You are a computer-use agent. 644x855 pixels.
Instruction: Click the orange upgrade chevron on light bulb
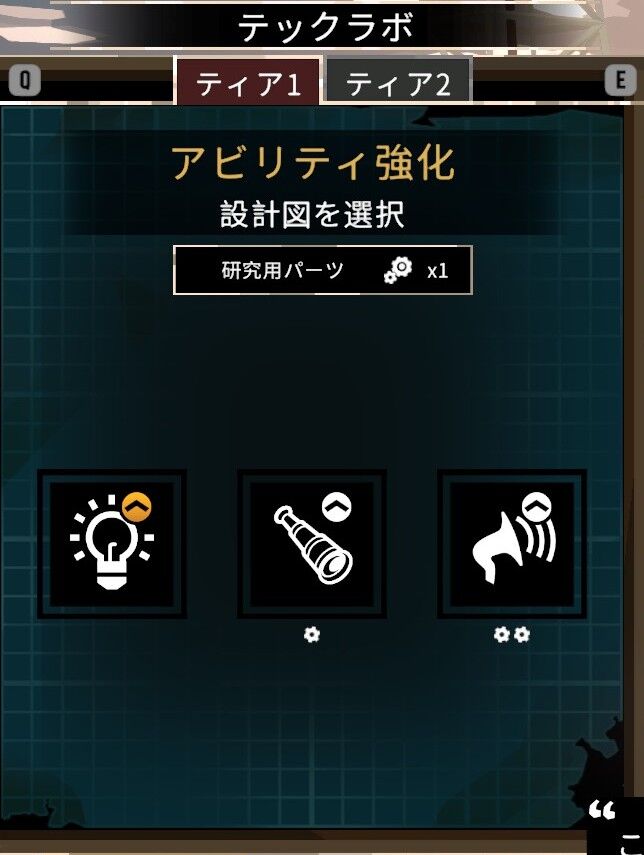[136, 508]
